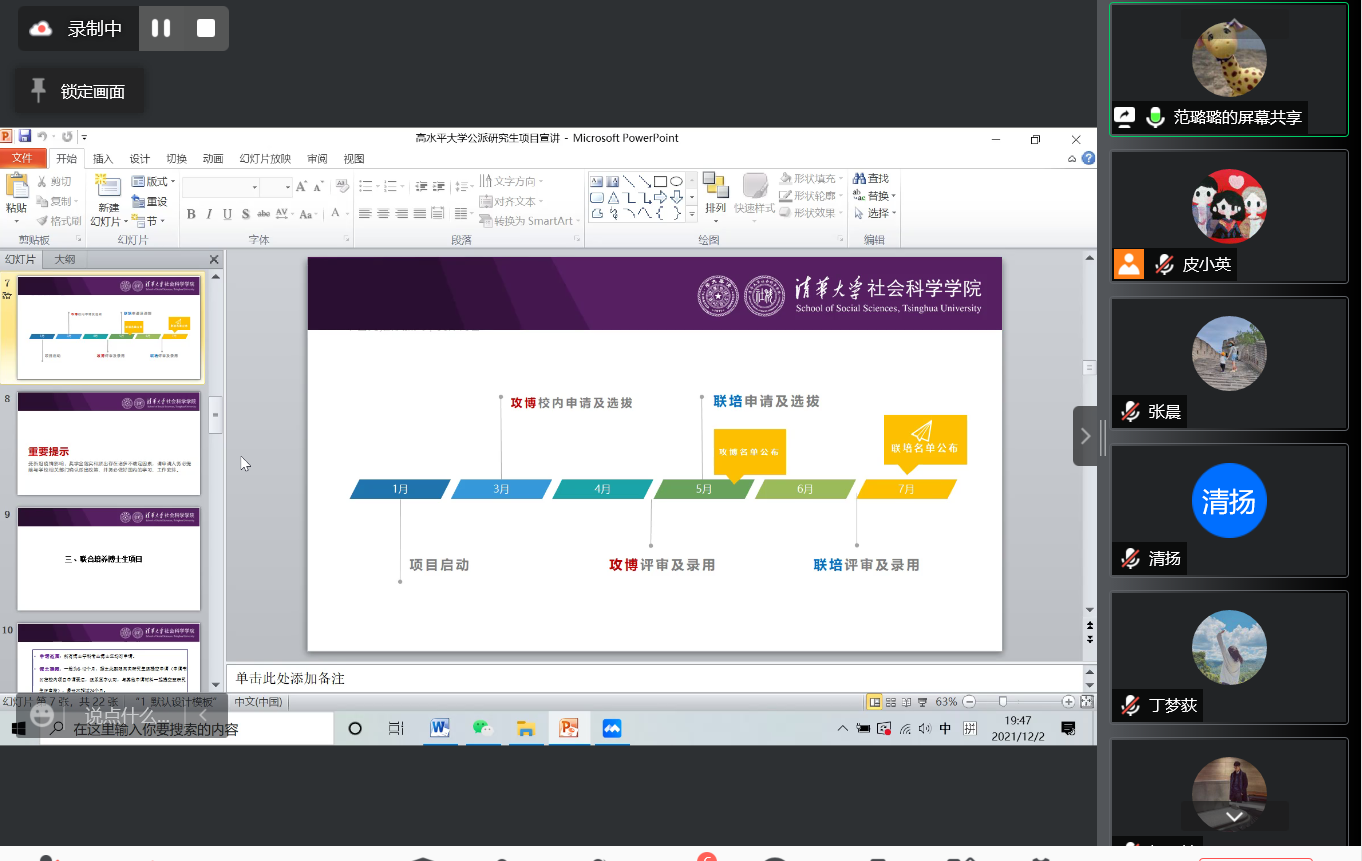Open WeChat from the taskbar
This screenshot has height=861, width=1362.
point(483,729)
